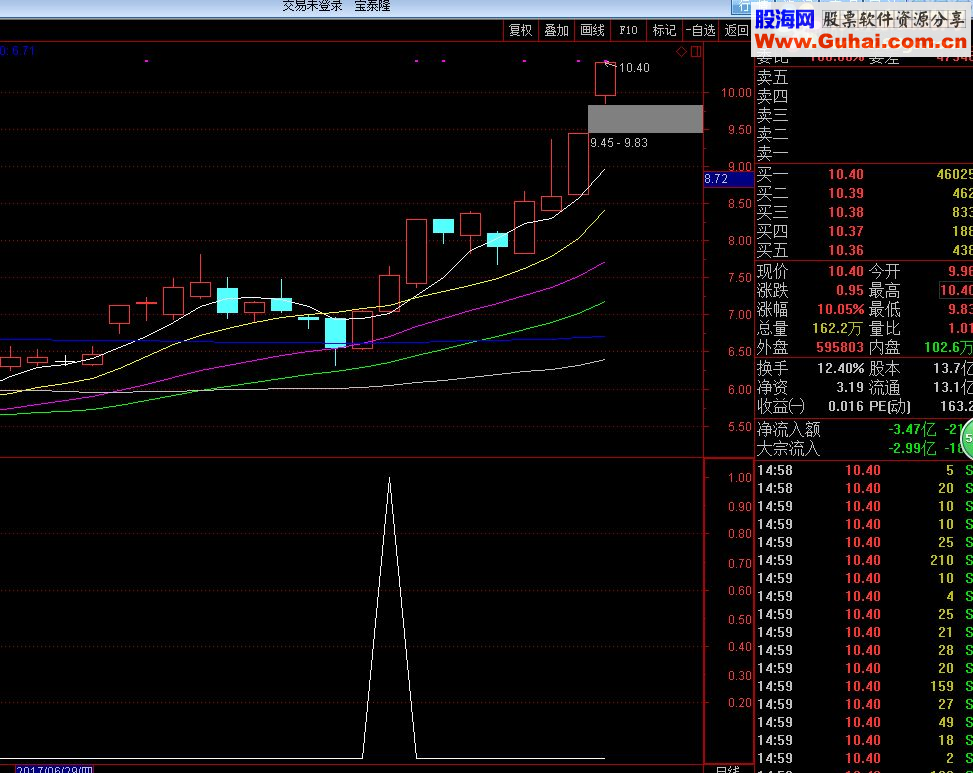The image size is (973, 773).
Task: Click the 外盘 value 595803
Action: pos(840,347)
